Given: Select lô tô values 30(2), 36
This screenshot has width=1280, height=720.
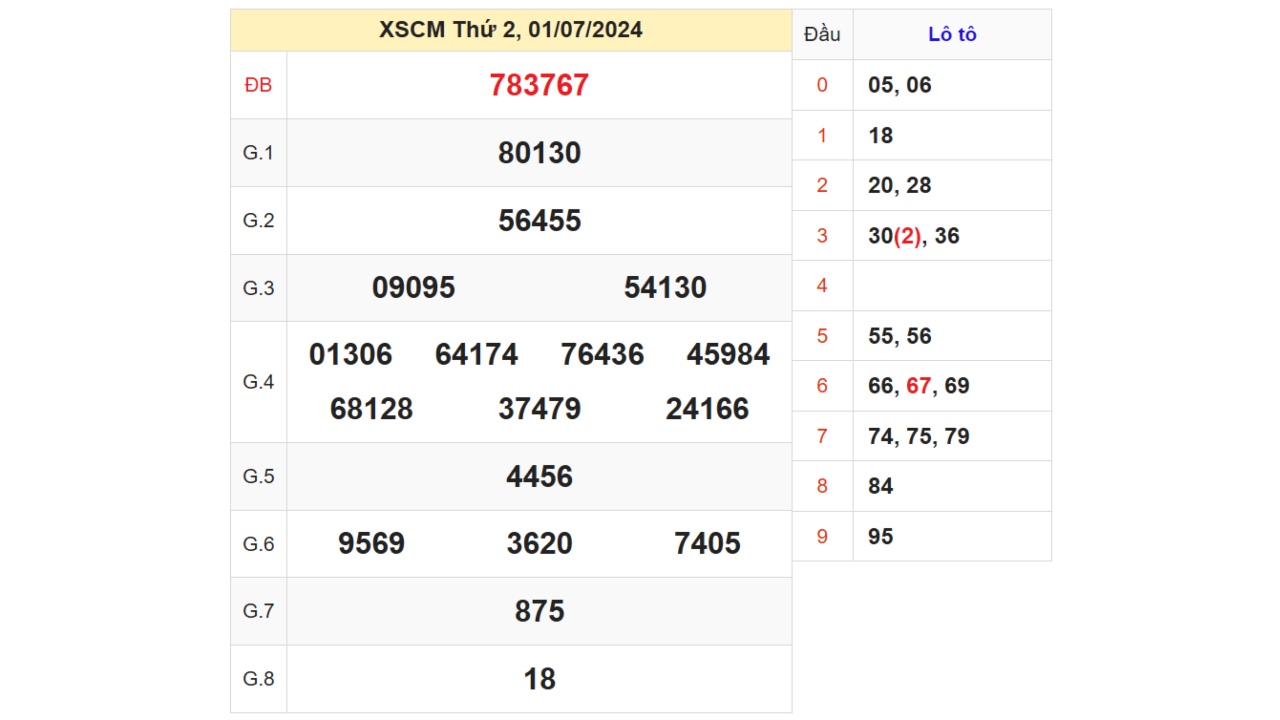Looking at the screenshot, I should click(x=914, y=237).
